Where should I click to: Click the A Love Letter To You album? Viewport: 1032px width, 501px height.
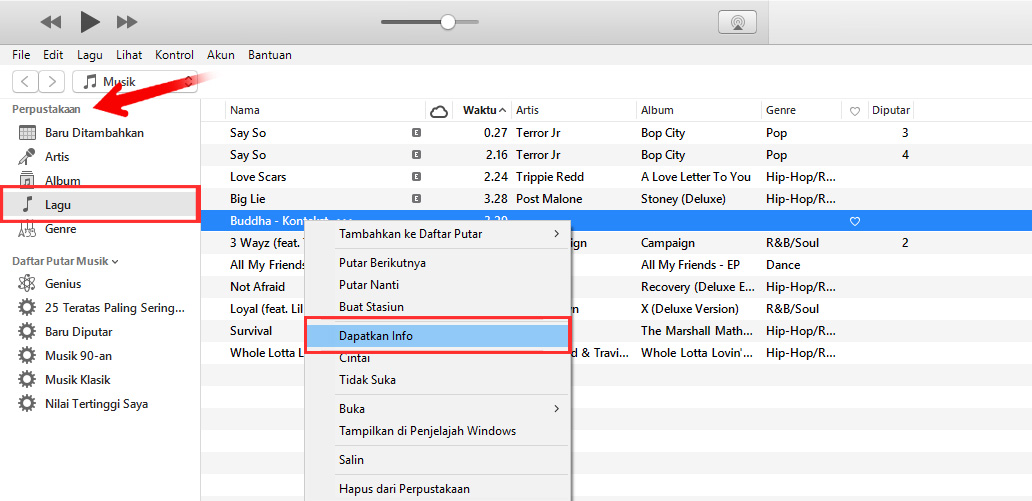(x=696, y=176)
